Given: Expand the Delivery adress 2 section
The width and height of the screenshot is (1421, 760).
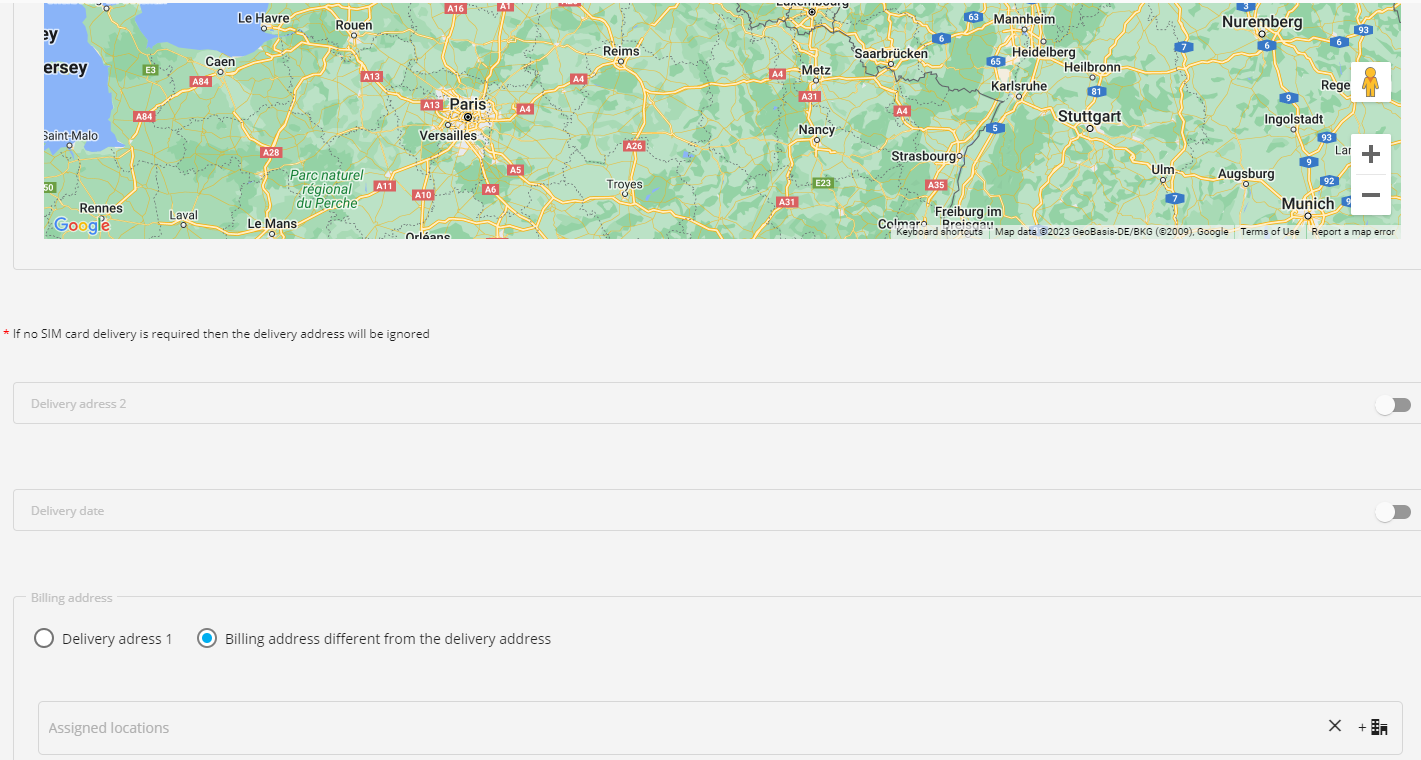Looking at the screenshot, I should click(x=78, y=404).
